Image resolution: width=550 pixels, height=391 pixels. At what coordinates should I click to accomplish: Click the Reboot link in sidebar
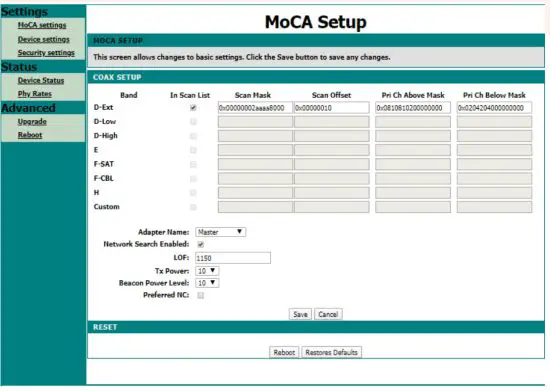click(30, 135)
